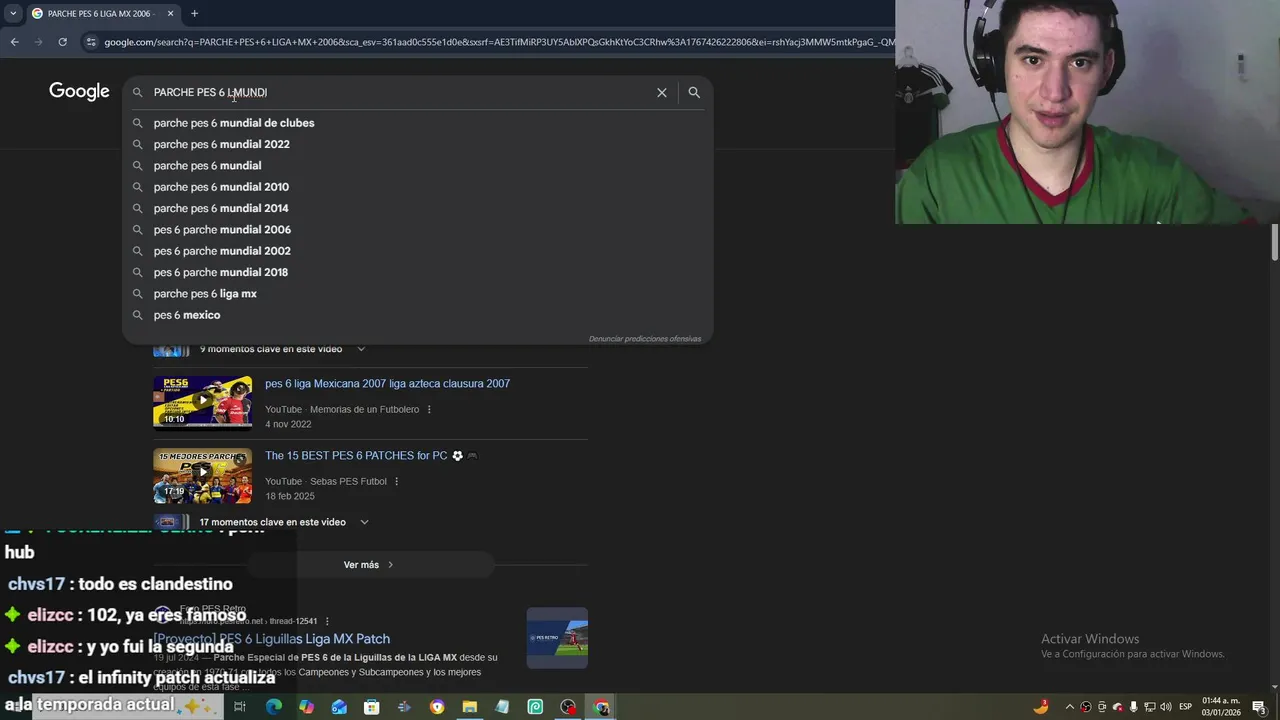1280x720 pixels.
Task: Click inside the Google search text field
Action: 400,92
